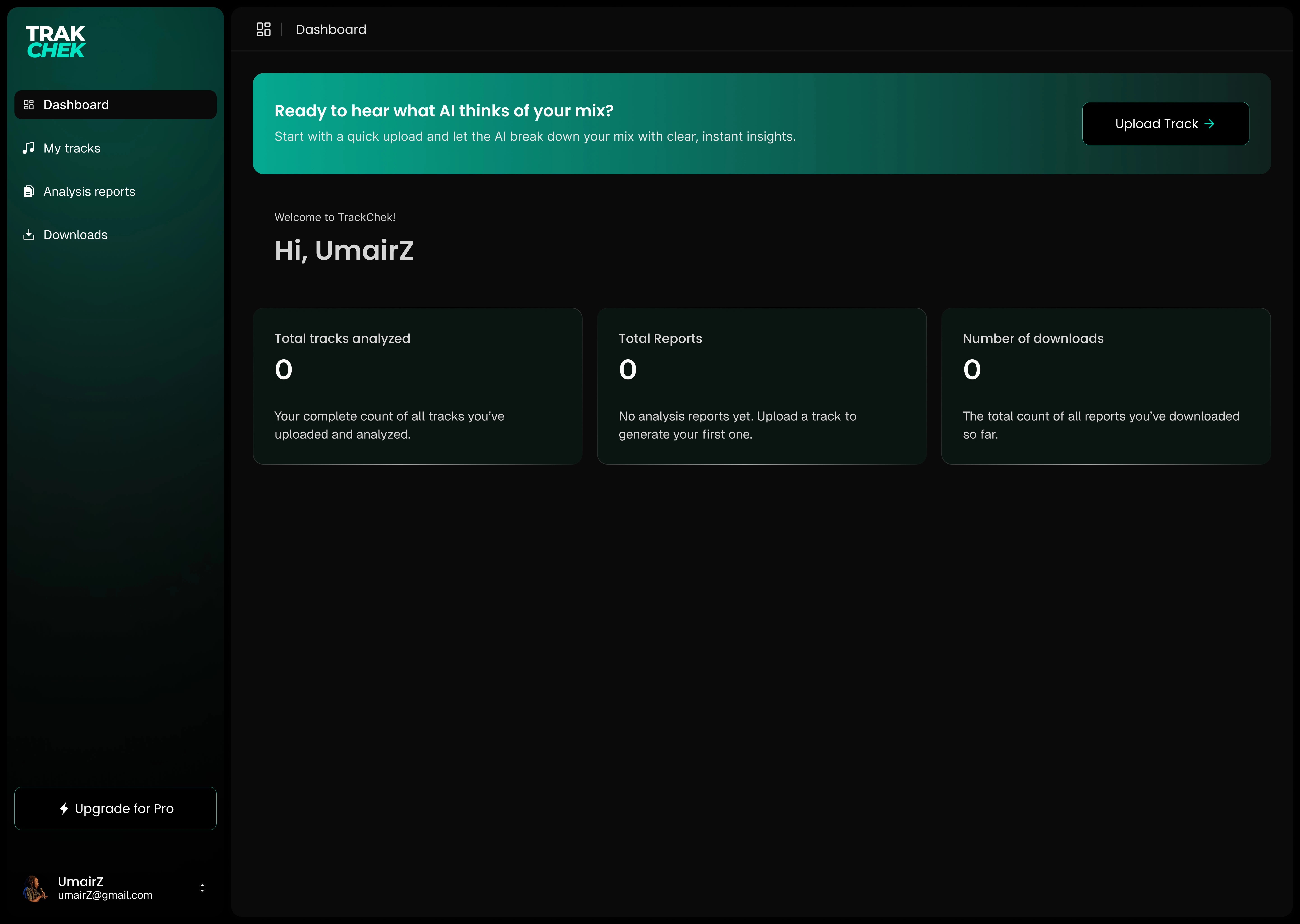Click the TRAK CHEK logo
Screen dimensions: 1300x924
56,42
